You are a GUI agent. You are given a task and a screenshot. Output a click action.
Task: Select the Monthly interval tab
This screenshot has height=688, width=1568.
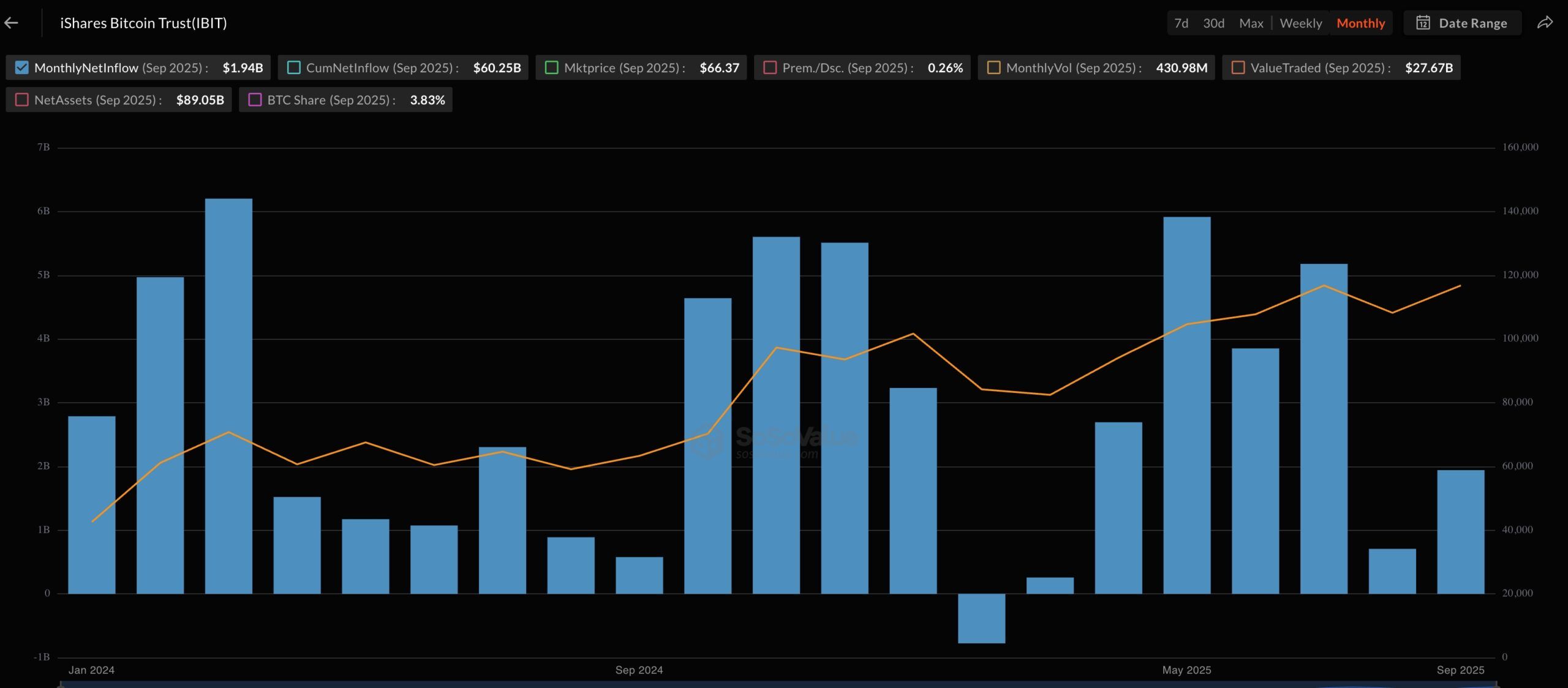(x=1360, y=23)
